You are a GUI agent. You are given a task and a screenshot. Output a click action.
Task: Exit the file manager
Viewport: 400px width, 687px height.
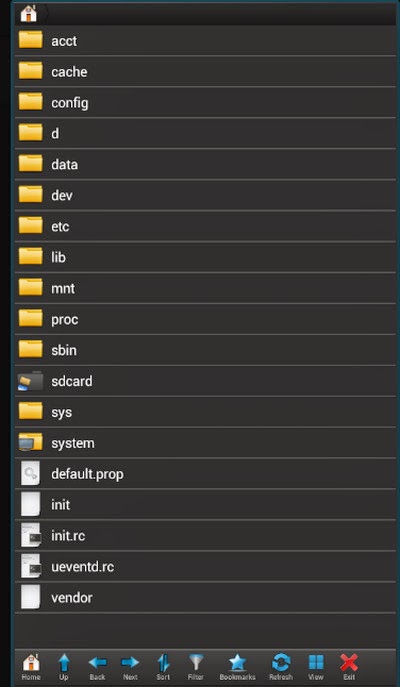349,666
